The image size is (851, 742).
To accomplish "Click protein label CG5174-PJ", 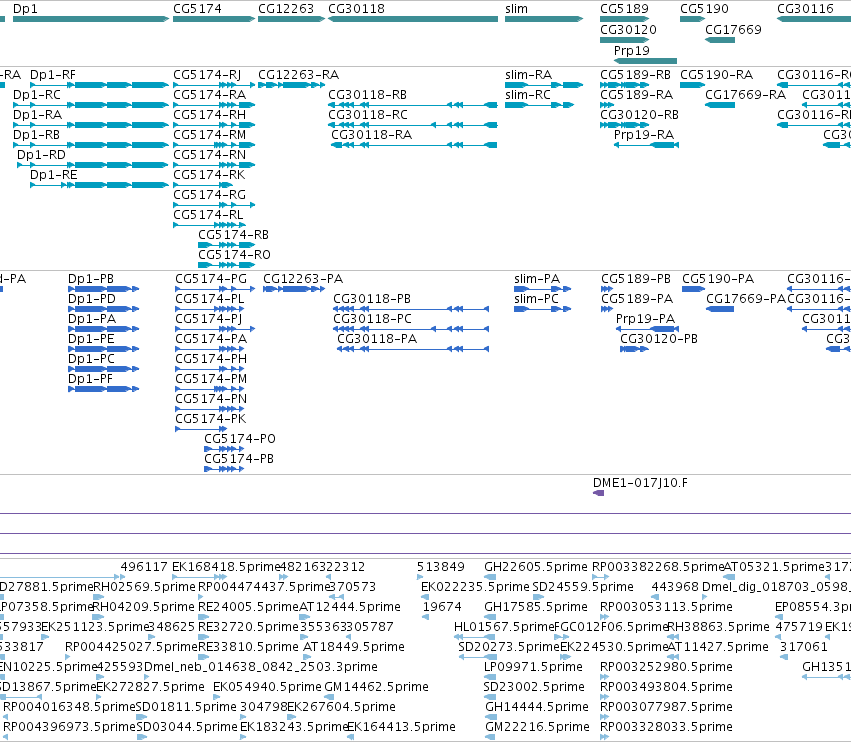I will tap(209, 319).
